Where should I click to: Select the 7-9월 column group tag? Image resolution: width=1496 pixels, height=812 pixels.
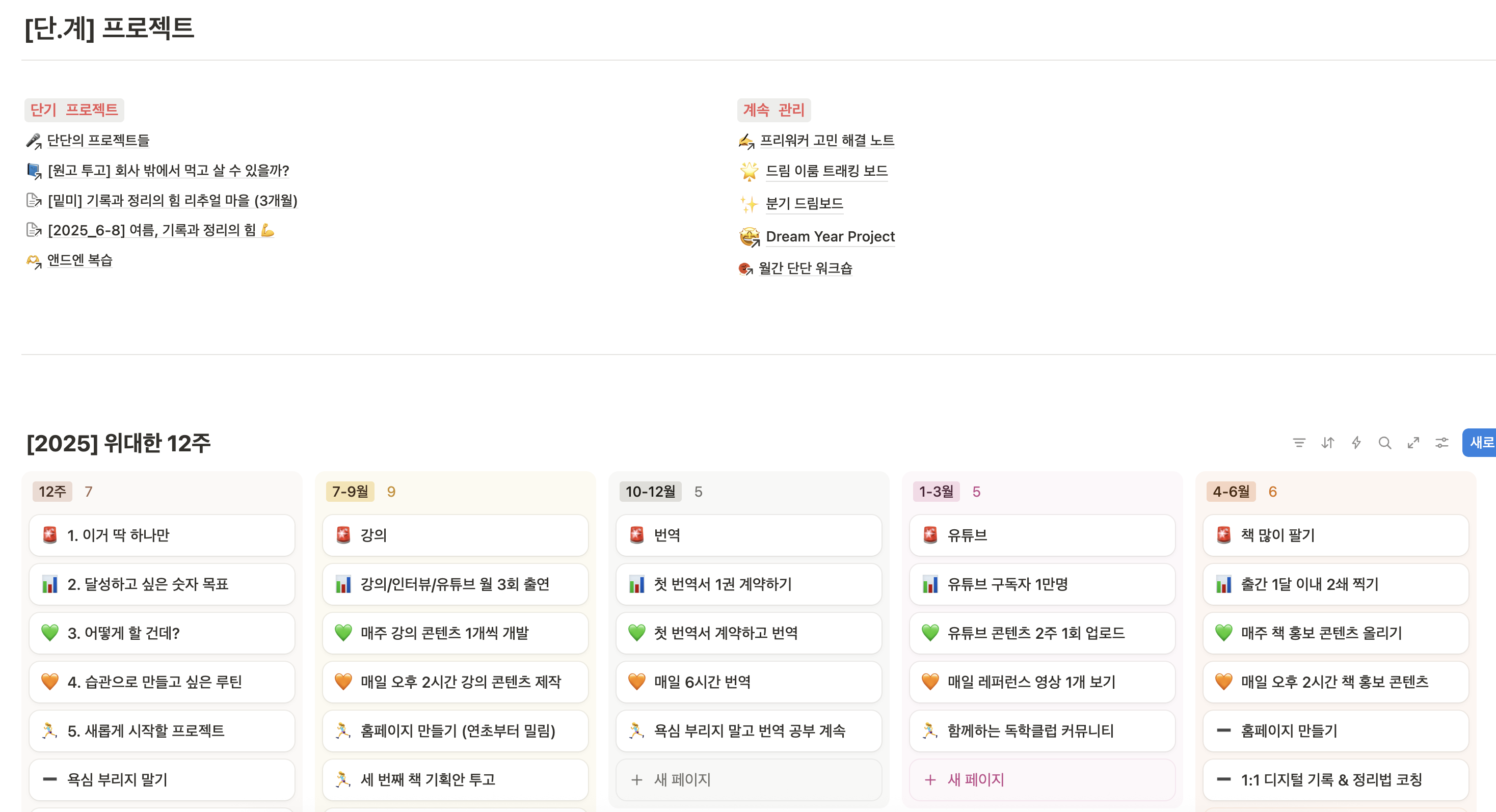click(350, 492)
